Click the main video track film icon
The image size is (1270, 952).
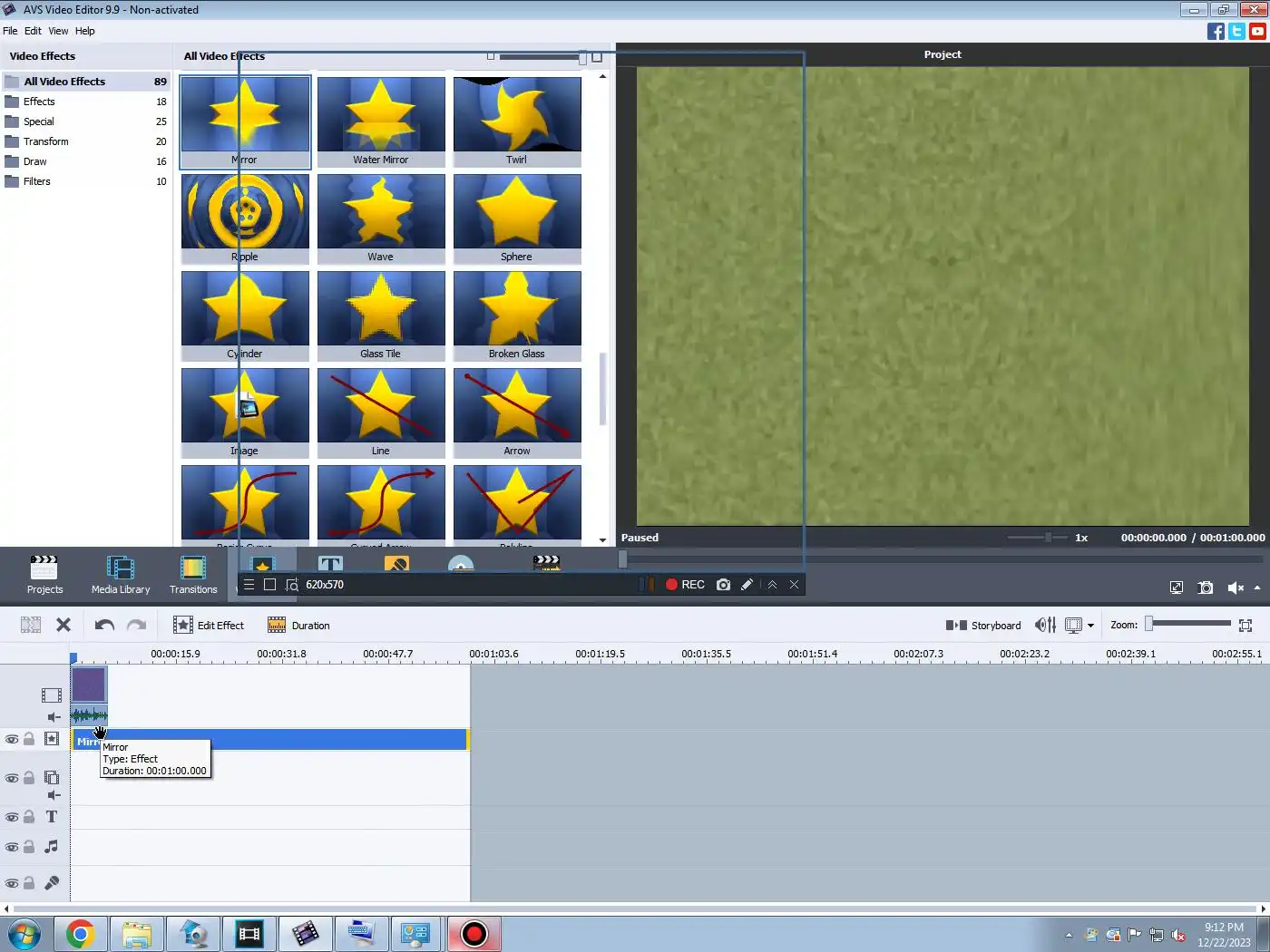pyautogui.click(x=52, y=695)
